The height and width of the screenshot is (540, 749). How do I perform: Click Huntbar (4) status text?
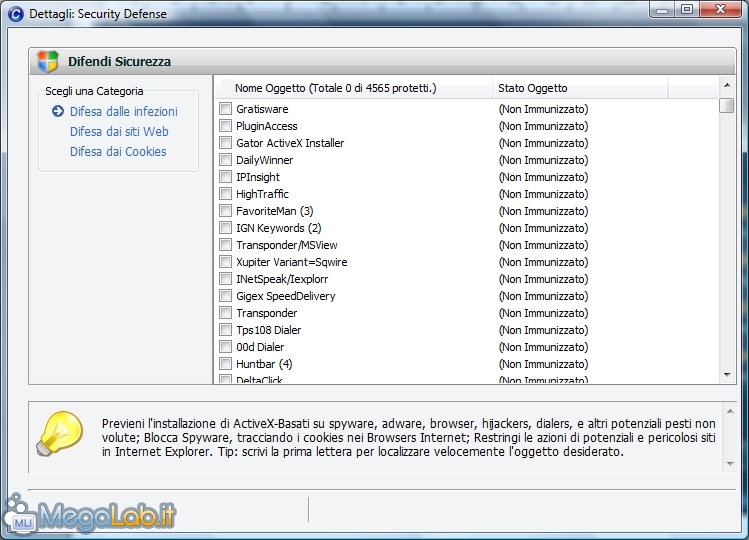click(x=543, y=364)
